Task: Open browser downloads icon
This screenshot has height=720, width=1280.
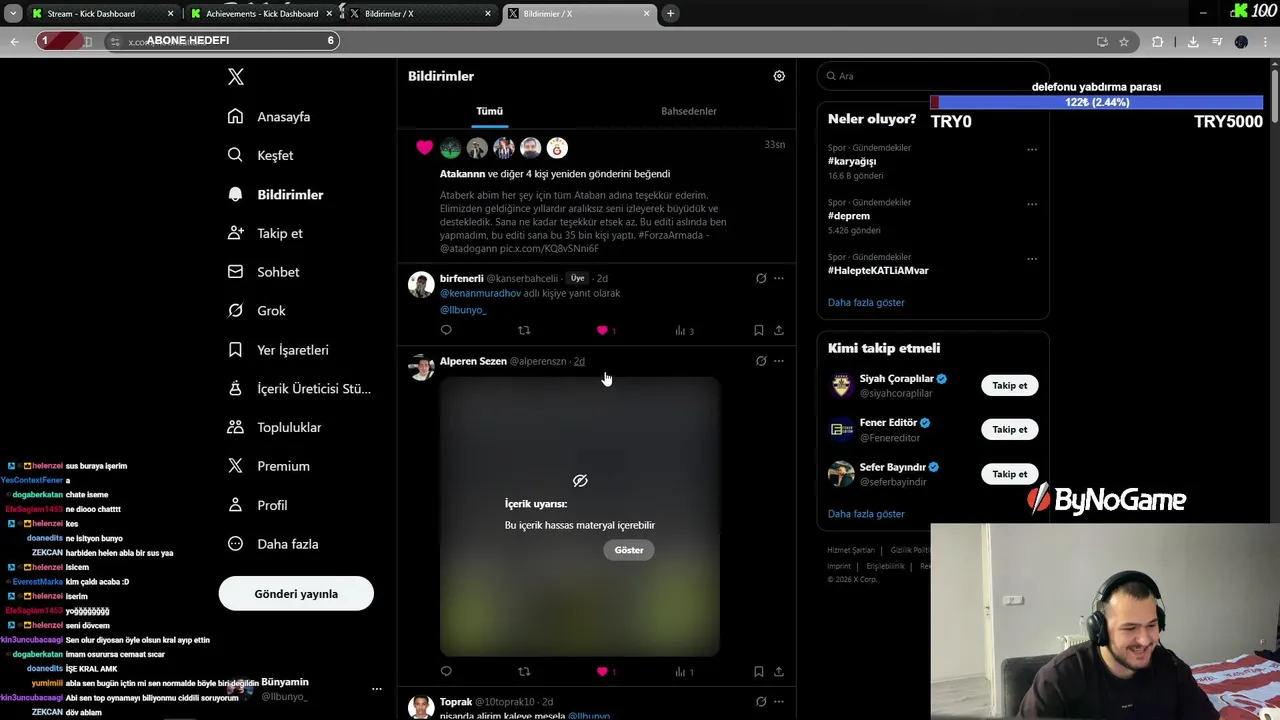Action: coord(1193,42)
